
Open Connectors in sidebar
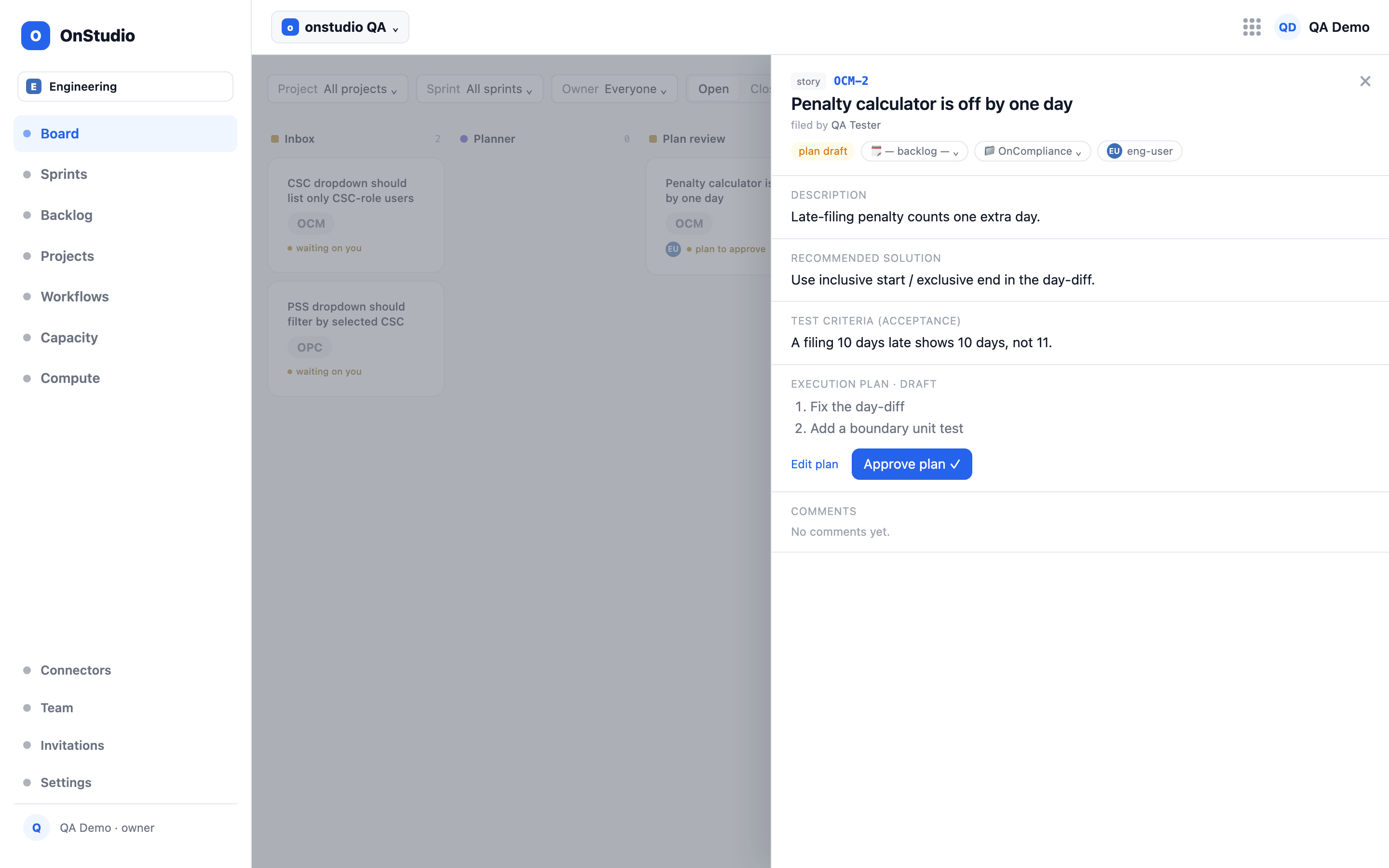click(125, 670)
